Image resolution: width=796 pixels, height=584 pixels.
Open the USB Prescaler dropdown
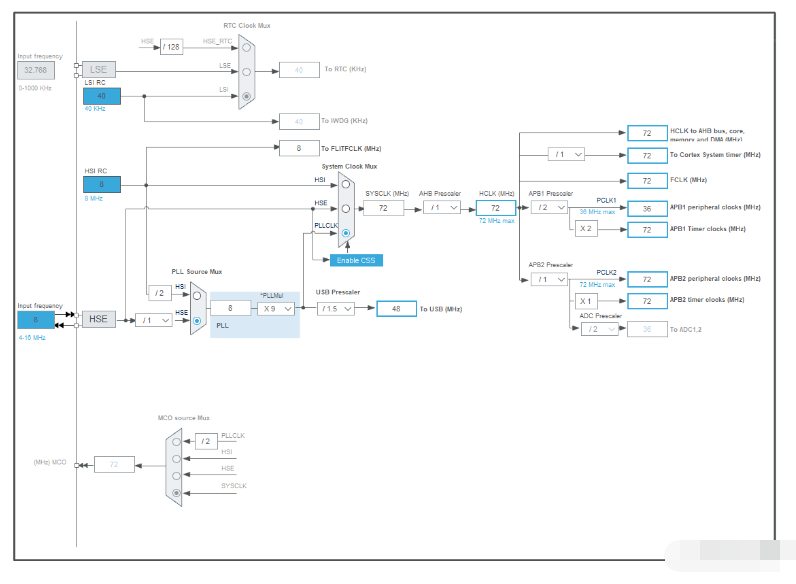coord(336,308)
